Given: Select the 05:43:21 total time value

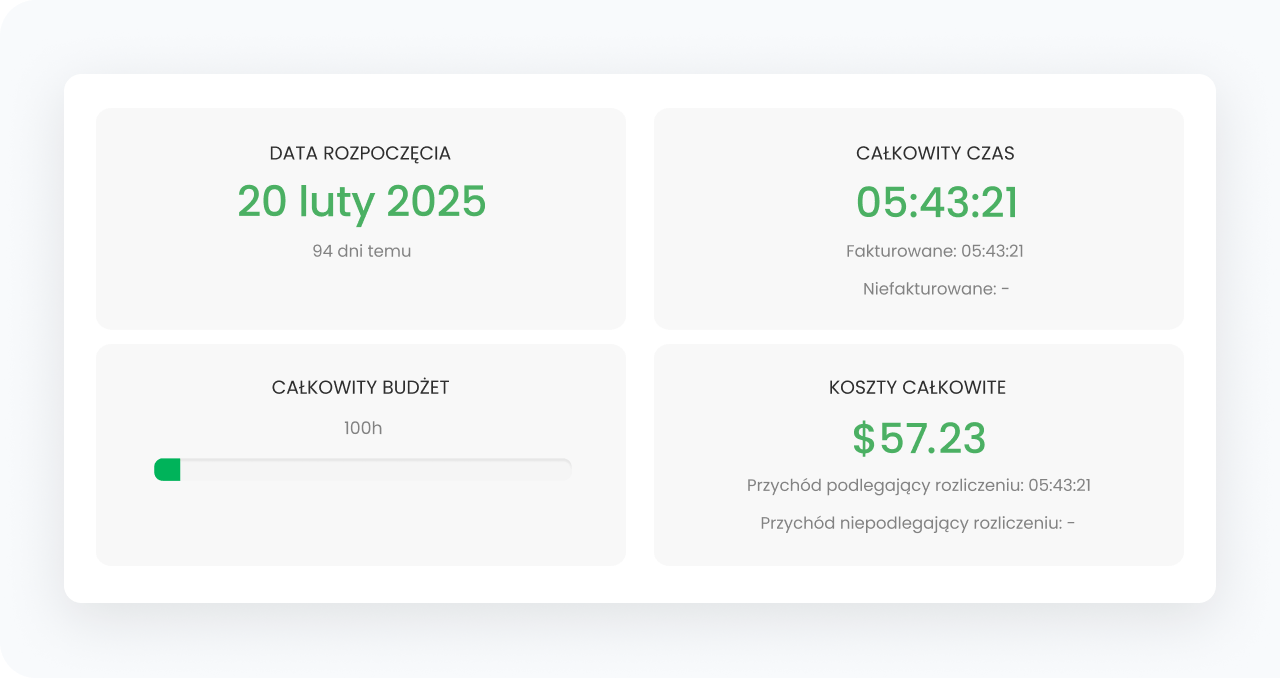Looking at the screenshot, I should click(937, 202).
